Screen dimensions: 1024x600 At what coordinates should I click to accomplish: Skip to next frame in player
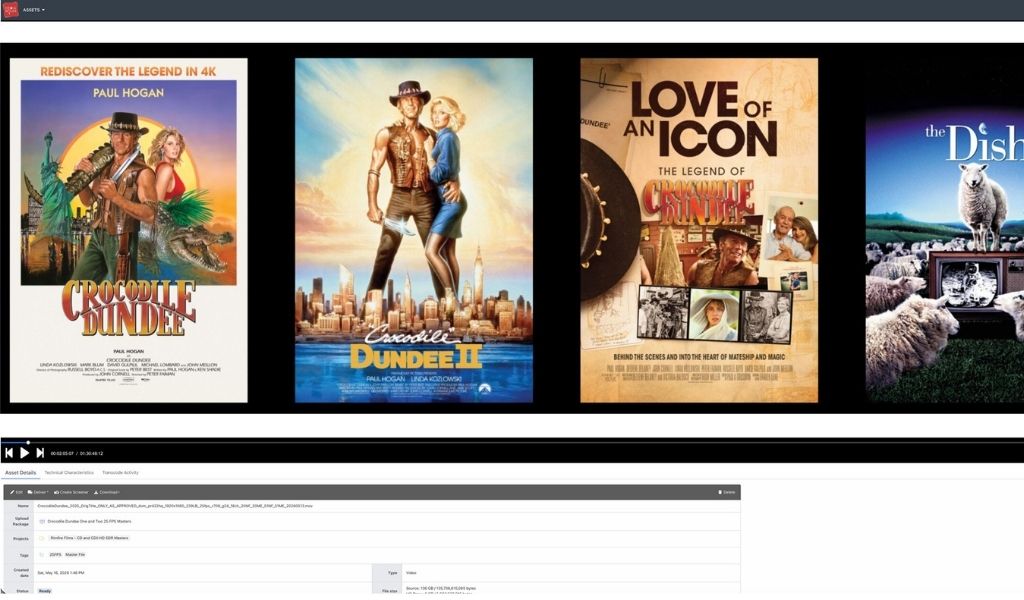coord(40,452)
